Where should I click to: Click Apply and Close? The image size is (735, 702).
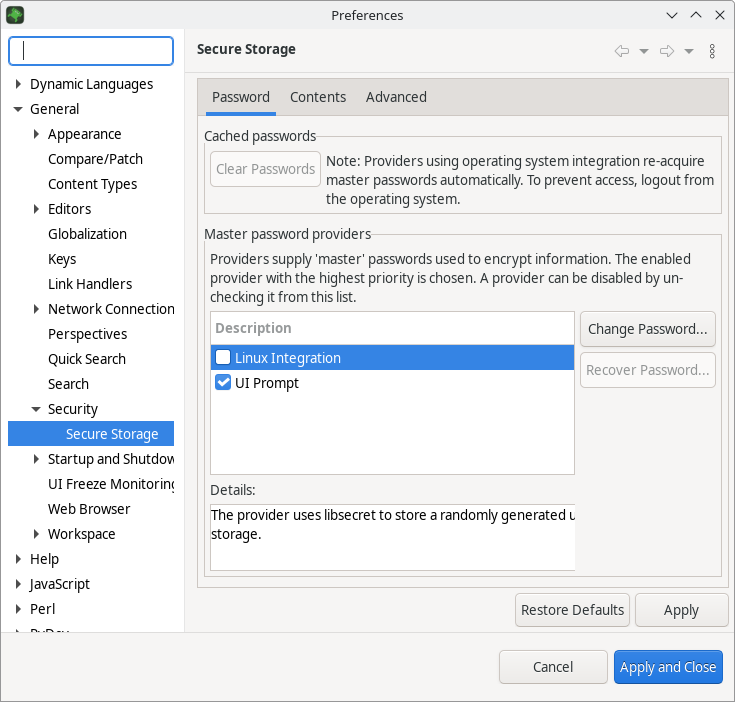click(x=668, y=666)
